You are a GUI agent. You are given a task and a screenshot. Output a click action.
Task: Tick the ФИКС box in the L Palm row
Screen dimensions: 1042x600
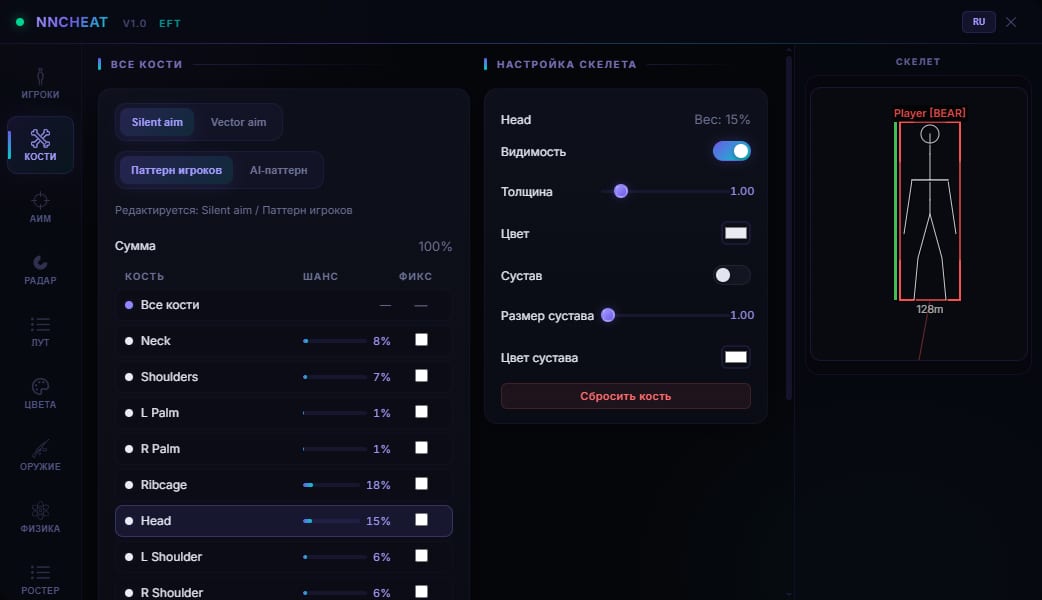[421, 411]
